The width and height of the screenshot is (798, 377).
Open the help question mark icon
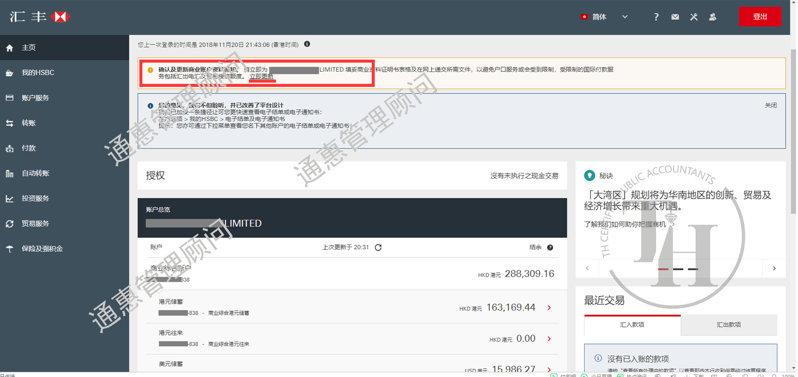pos(657,17)
